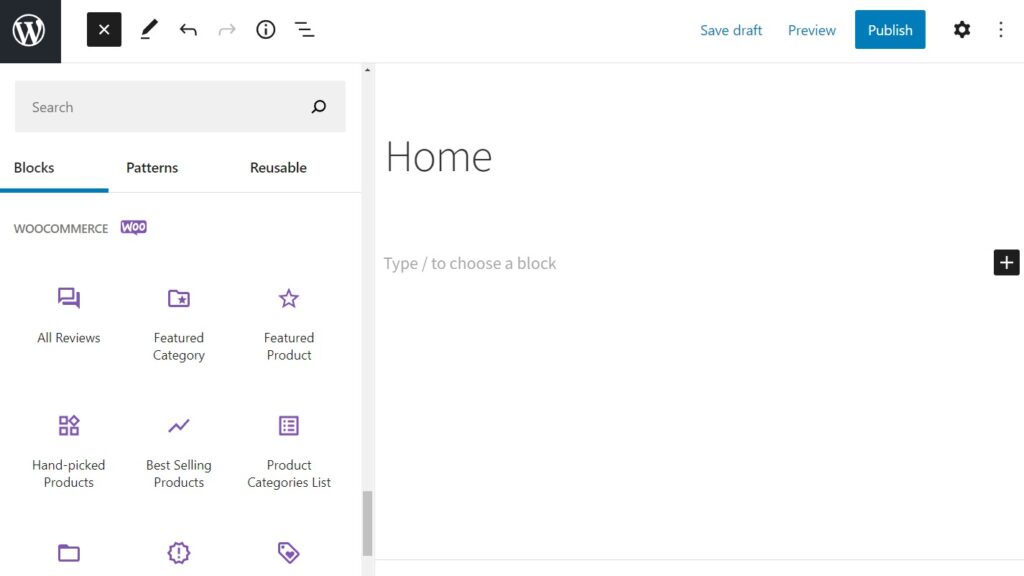The height and width of the screenshot is (576, 1024).
Task: Insert the All Reviews block
Action: [68, 315]
